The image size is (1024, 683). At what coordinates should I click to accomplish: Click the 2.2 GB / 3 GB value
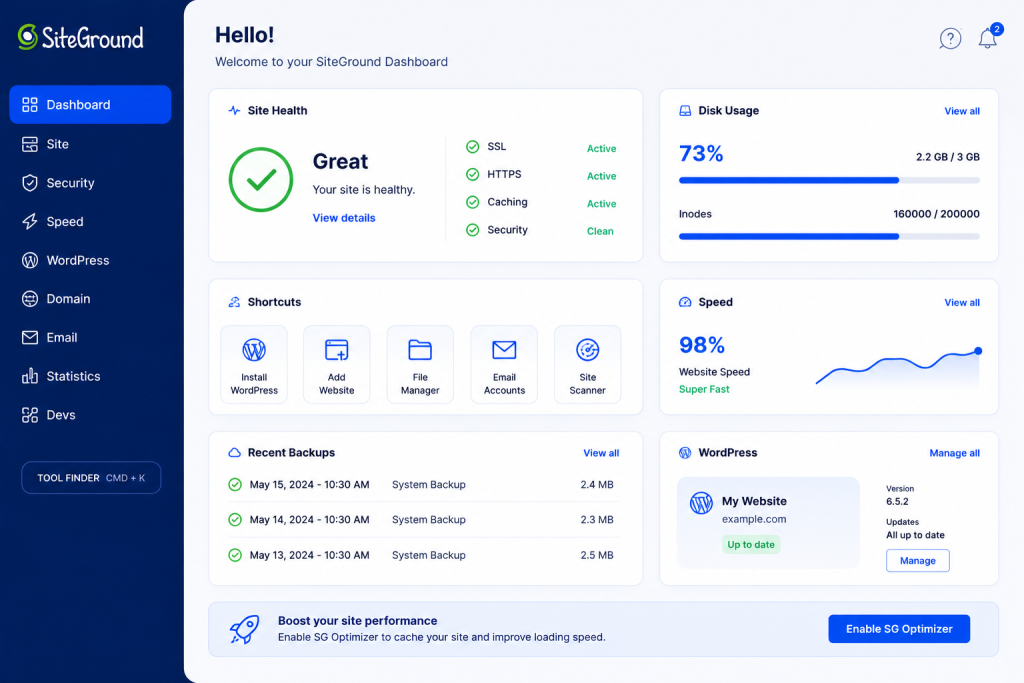pyautogui.click(x=948, y=157)
